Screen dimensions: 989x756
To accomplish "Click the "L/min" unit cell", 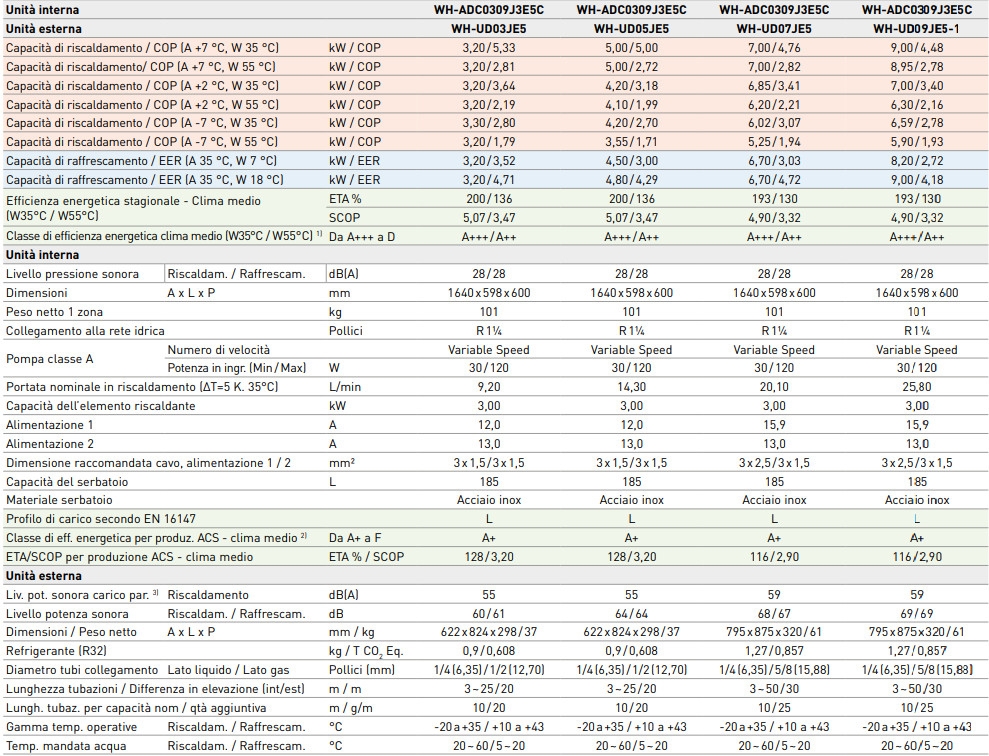I will coord(344,387).
